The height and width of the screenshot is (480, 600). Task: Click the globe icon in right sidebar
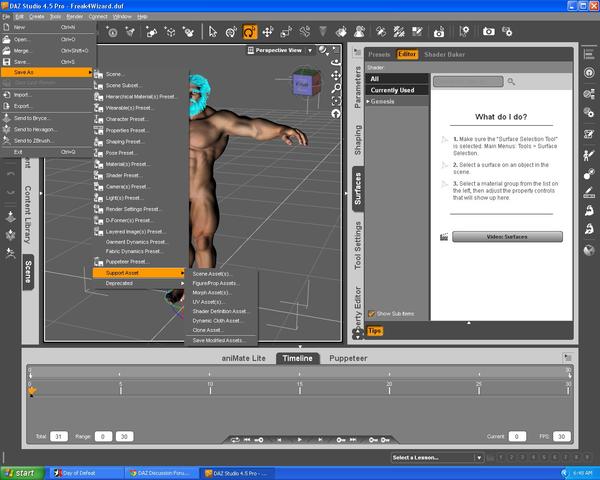pyautogui.click(x=589, y=250)
